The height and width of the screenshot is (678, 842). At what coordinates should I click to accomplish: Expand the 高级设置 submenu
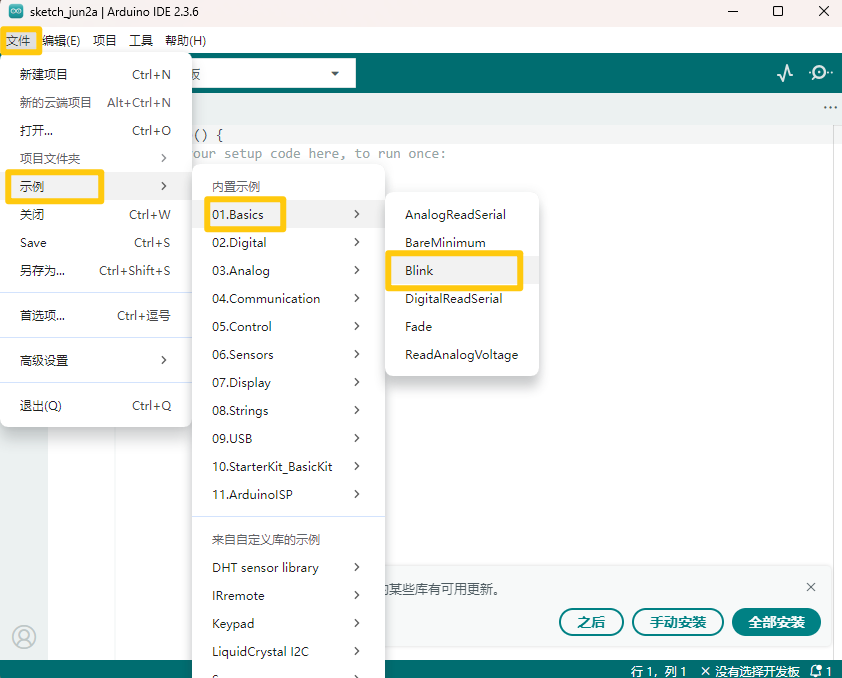coord(96,361)
